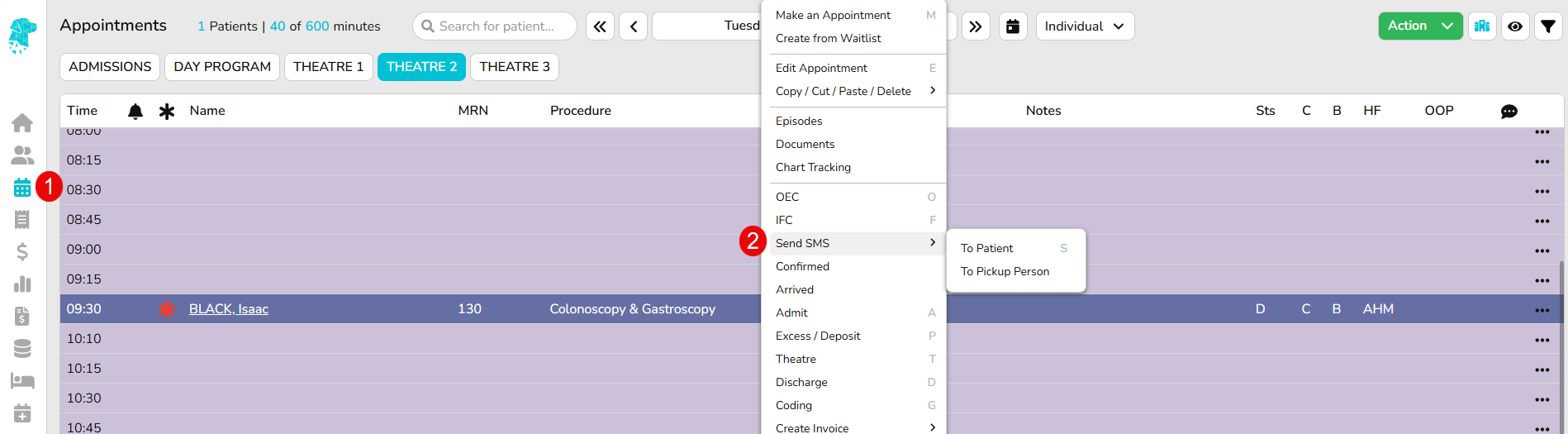Toggle the eye visibility button
1568x434 pixels.
1515,26
